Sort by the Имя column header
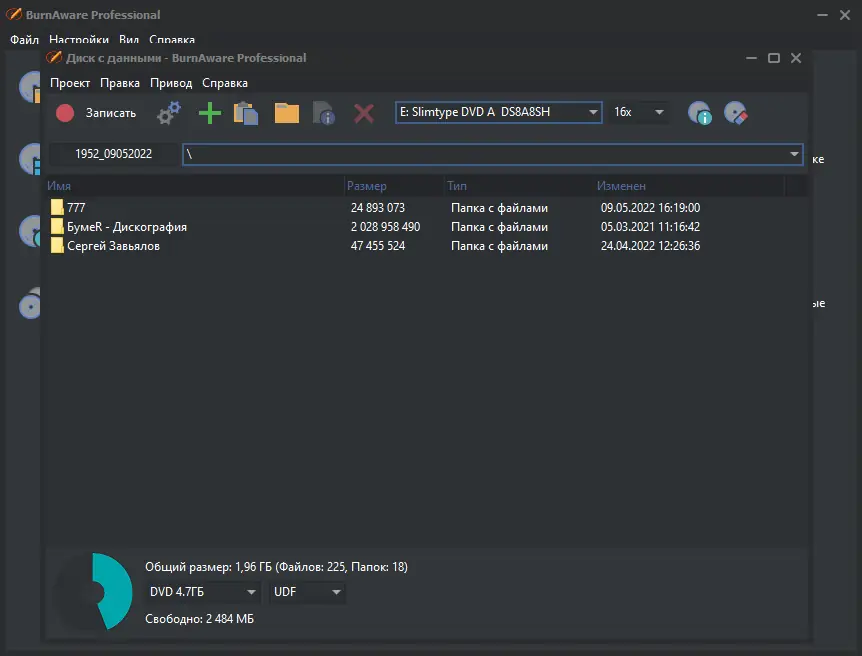 pyautogui.click(x=195, y=186)
